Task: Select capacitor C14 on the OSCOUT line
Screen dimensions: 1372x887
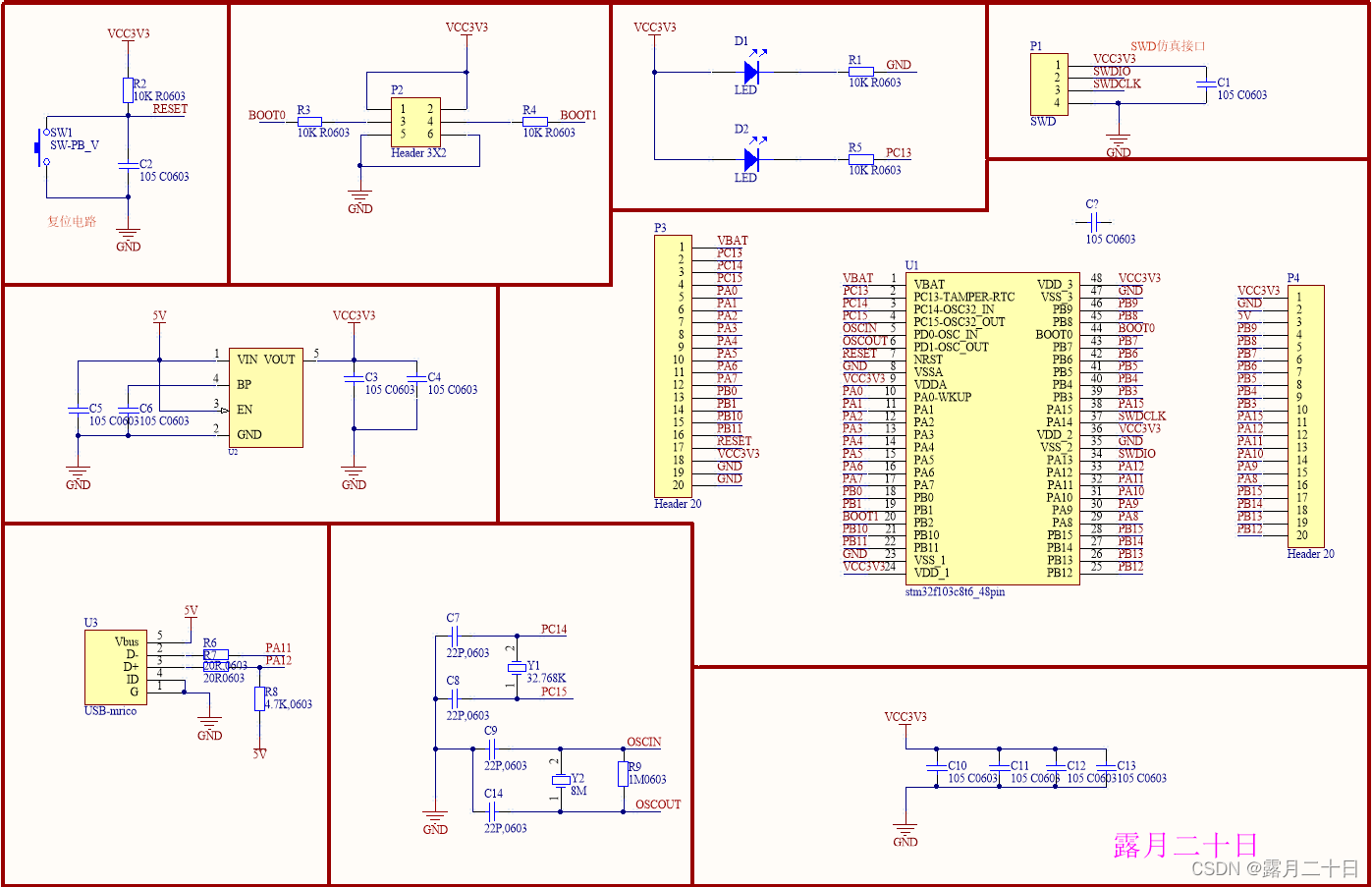Action: (x=491, y=811)
